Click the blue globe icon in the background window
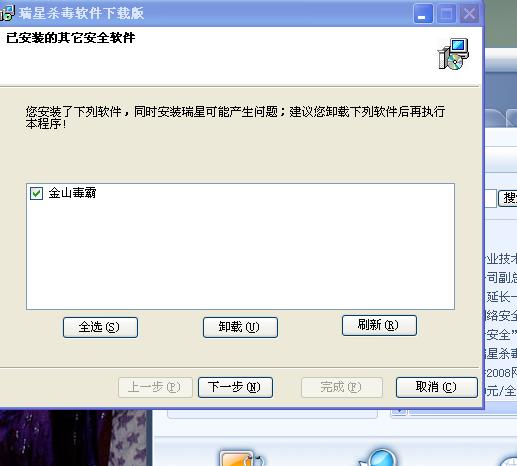This screenshot has height=466, width=517. 379,457
